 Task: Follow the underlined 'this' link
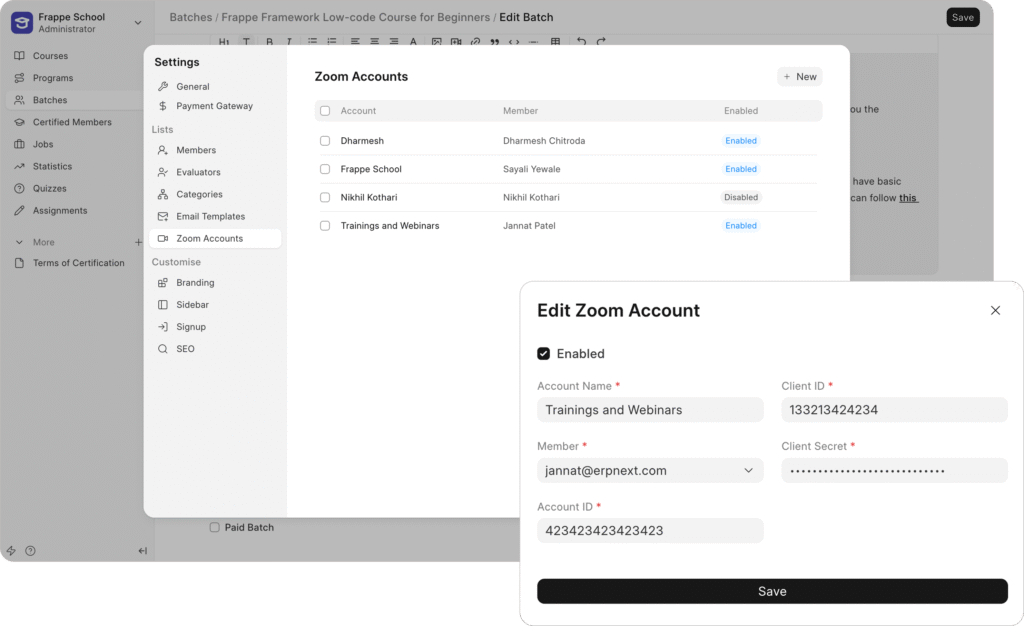click(908, 198)
